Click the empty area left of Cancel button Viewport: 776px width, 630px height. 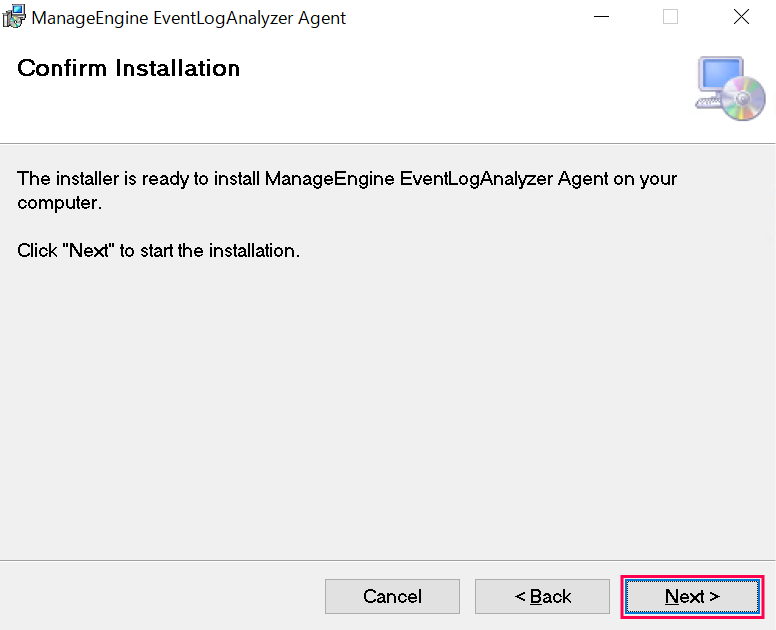point(160,596)
